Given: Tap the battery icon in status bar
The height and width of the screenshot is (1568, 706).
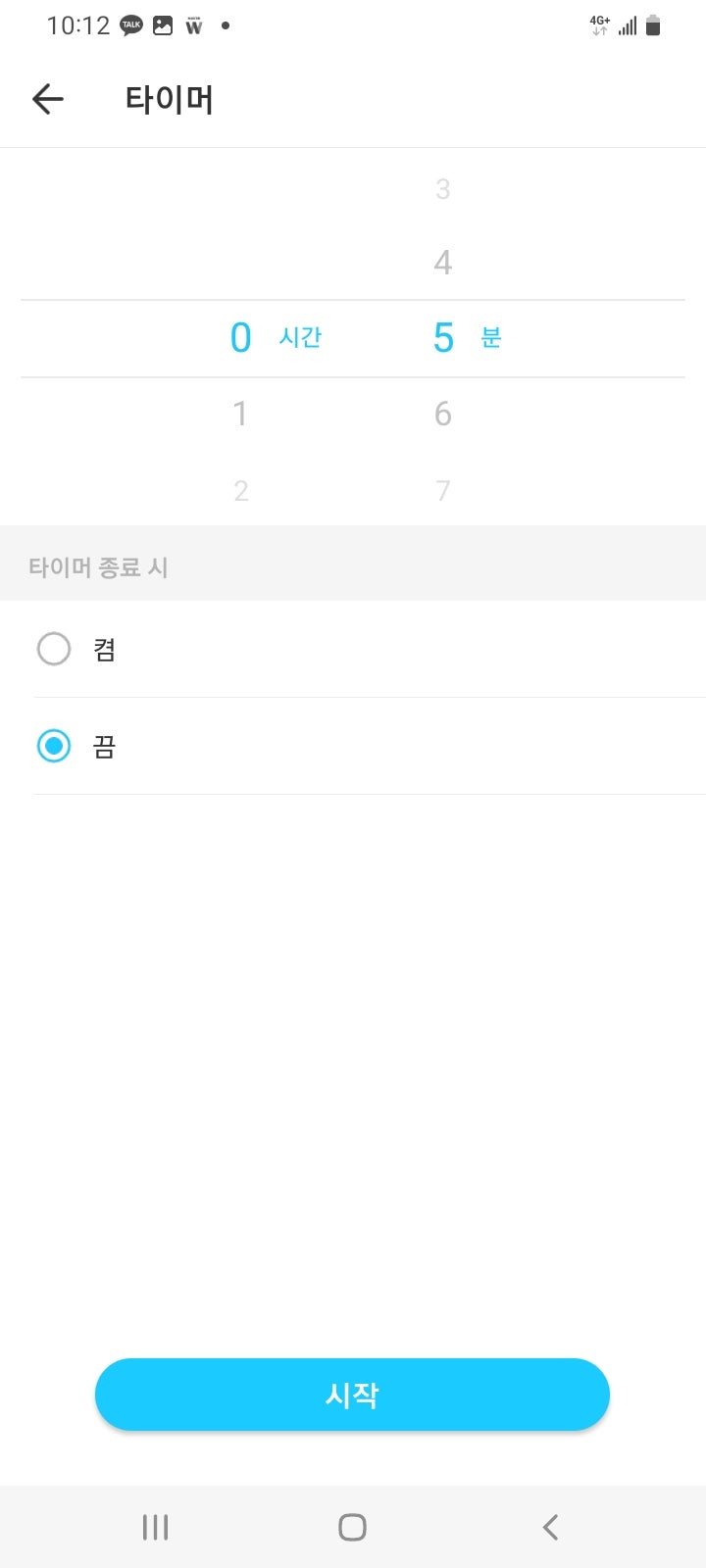Looking at the screenshot, I should 653,25.
